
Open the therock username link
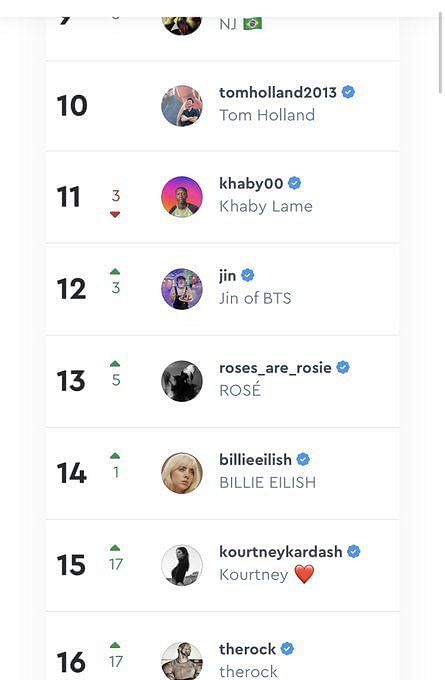tap(247, 649)
